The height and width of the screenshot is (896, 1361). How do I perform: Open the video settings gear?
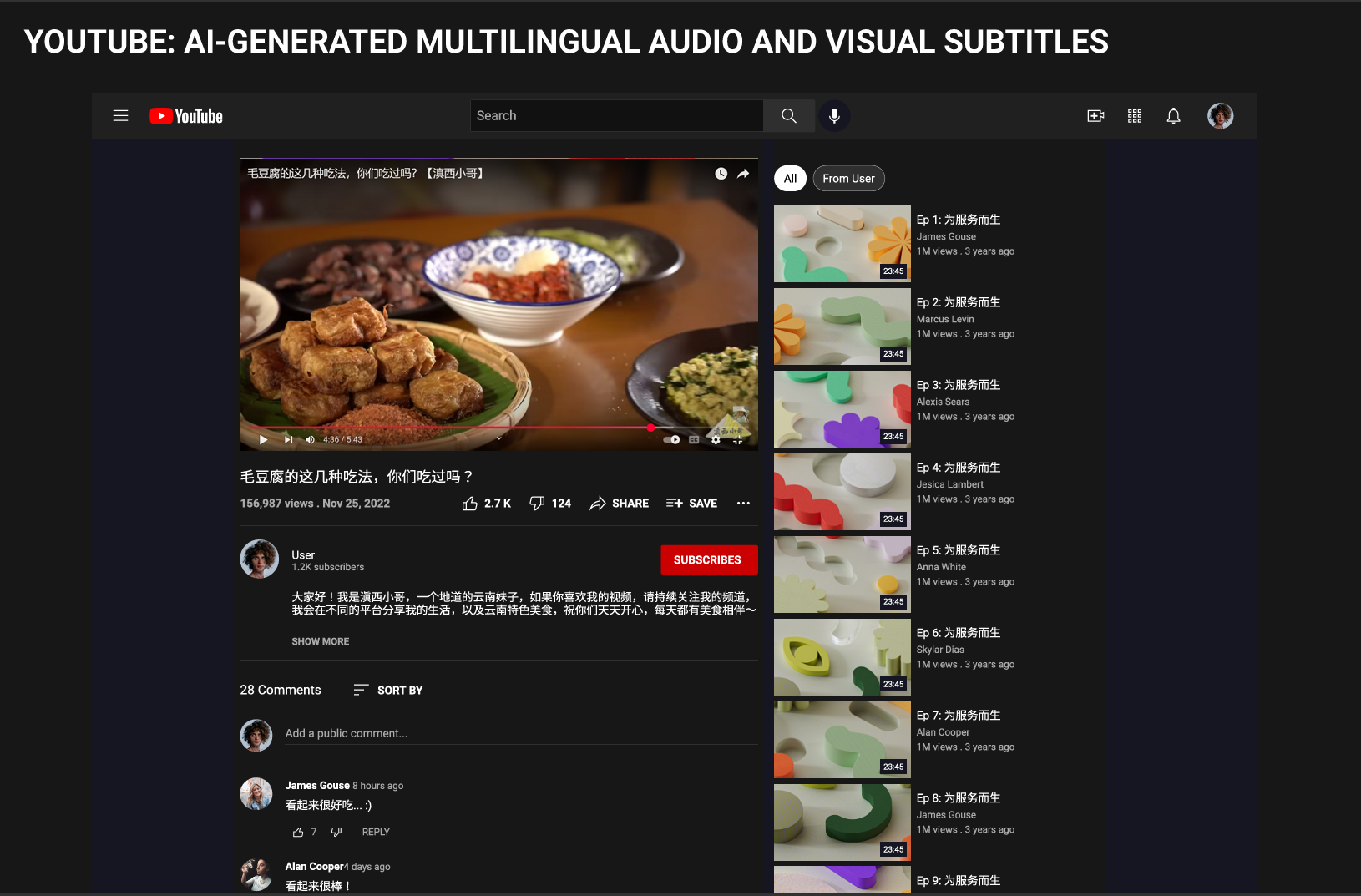pyautogui.click(x=716, y=440)
